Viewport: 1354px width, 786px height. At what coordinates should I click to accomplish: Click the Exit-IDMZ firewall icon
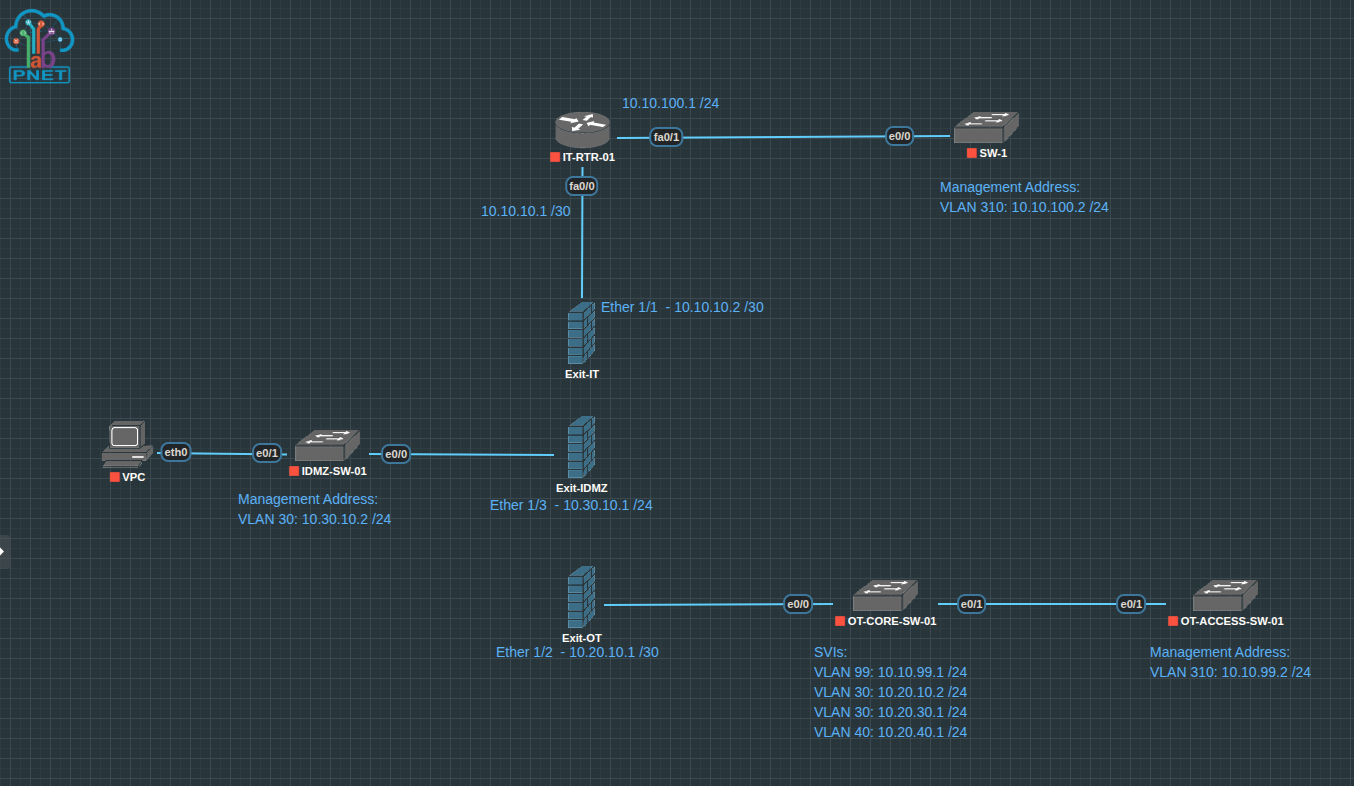point(581,447)
